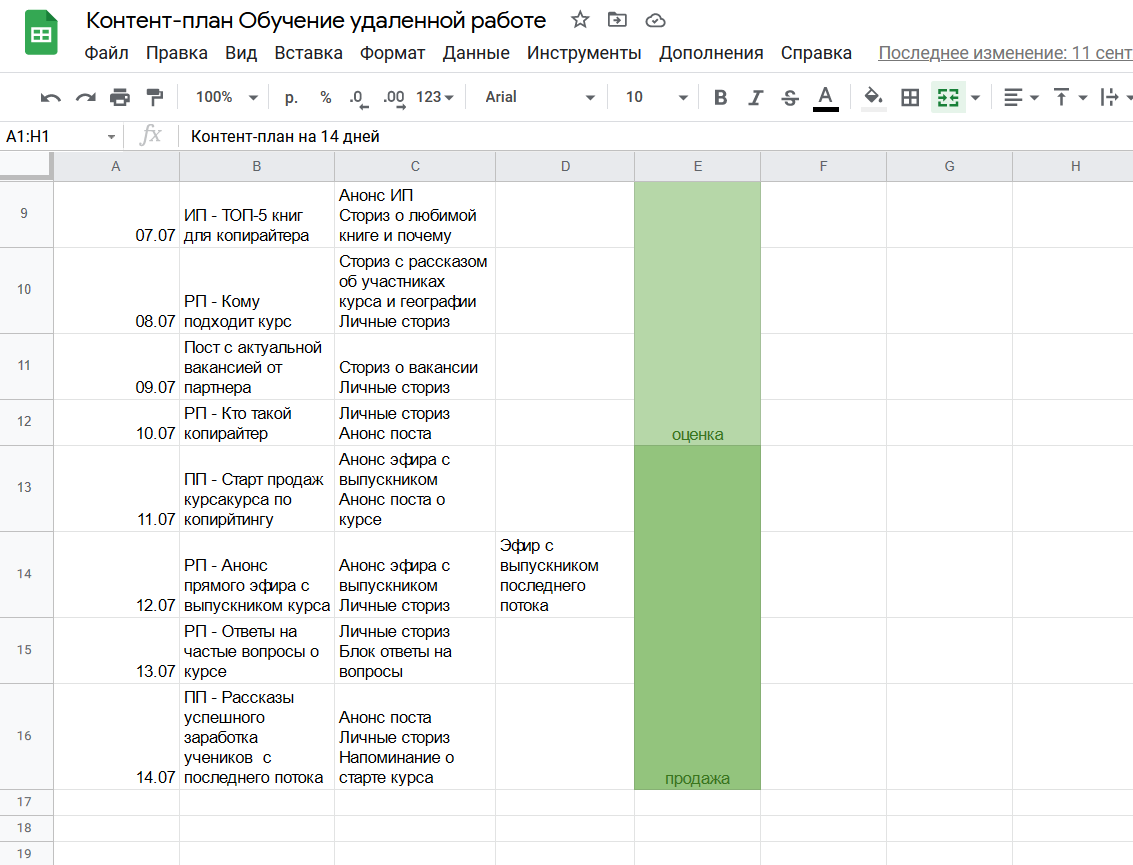Click the document title to rename
1133x865 pixels.
316,20
